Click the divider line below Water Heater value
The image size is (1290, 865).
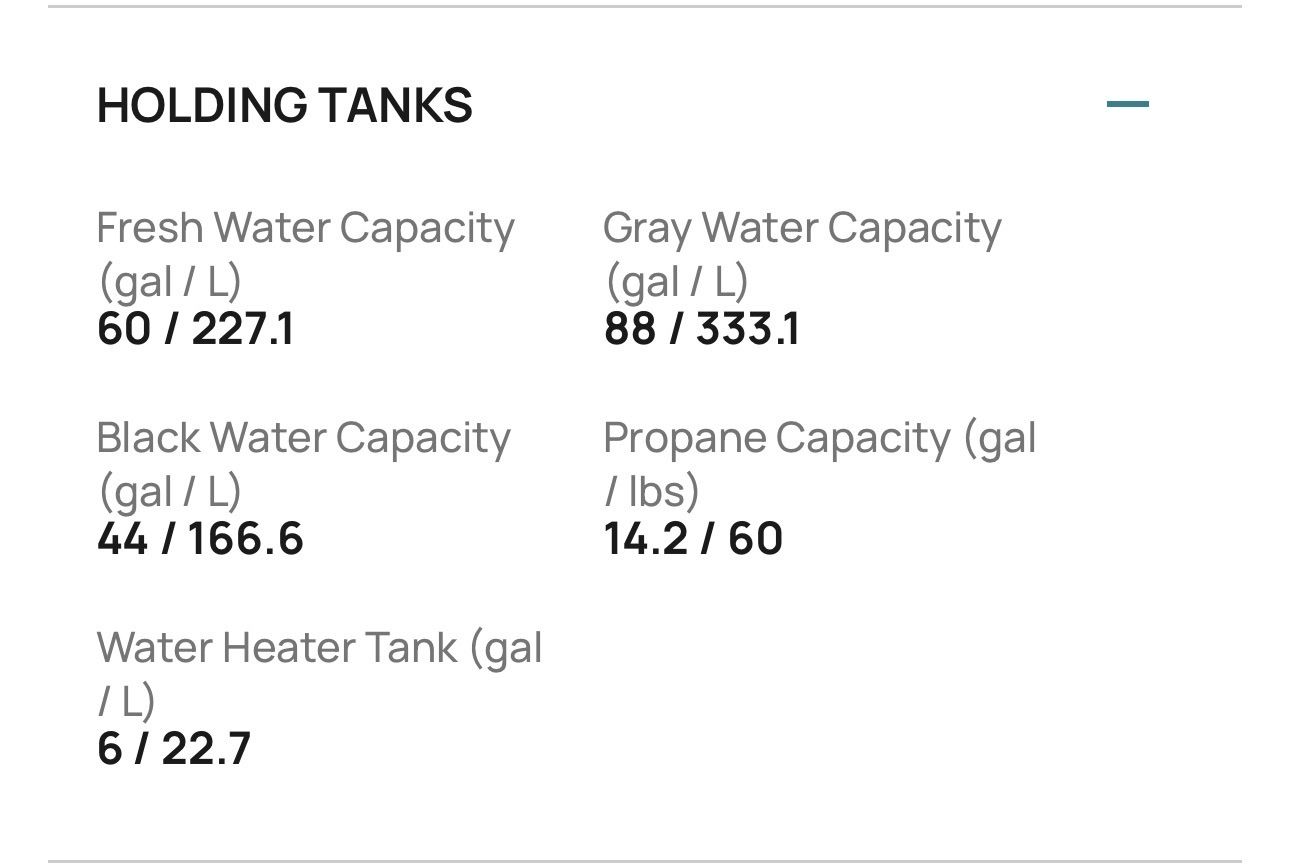click(x=645, y=860)
